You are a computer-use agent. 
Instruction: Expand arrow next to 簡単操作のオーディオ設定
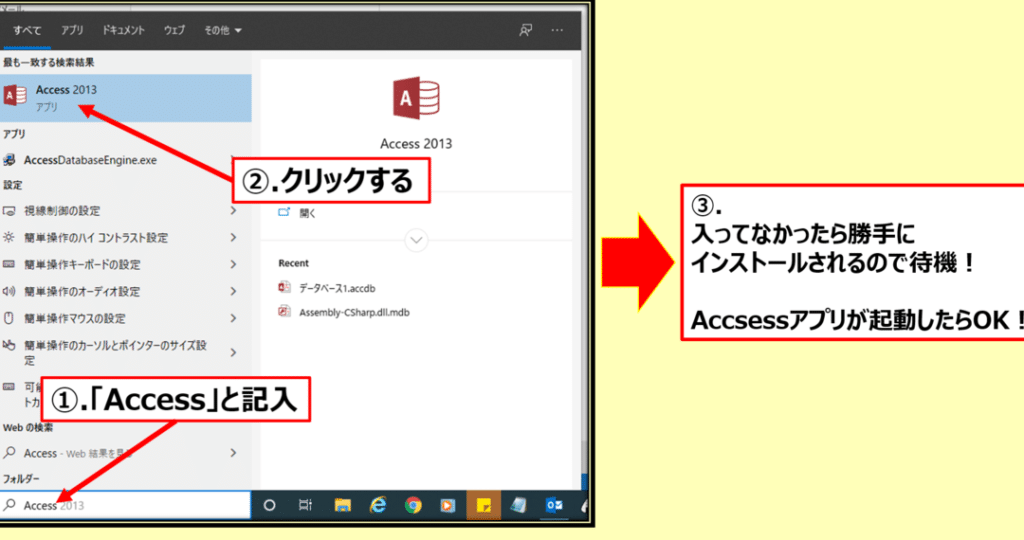pos(233,292)
